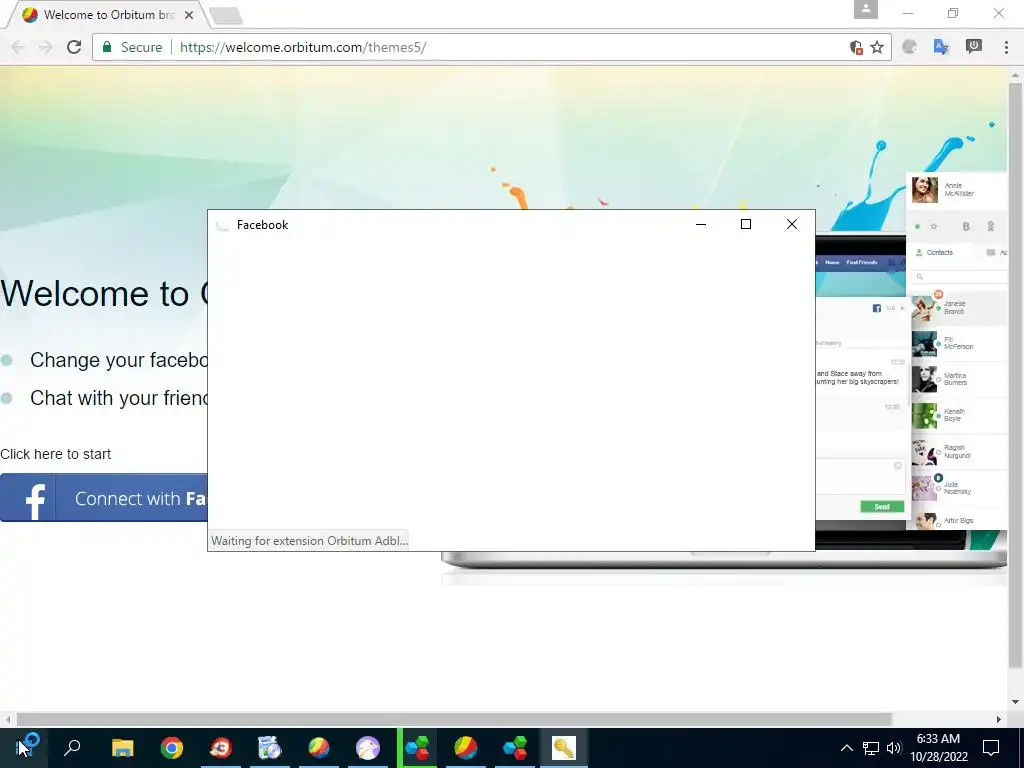1024x768 pixels.
Task: Click the grey round extension icon
Action: coord(910,47)
